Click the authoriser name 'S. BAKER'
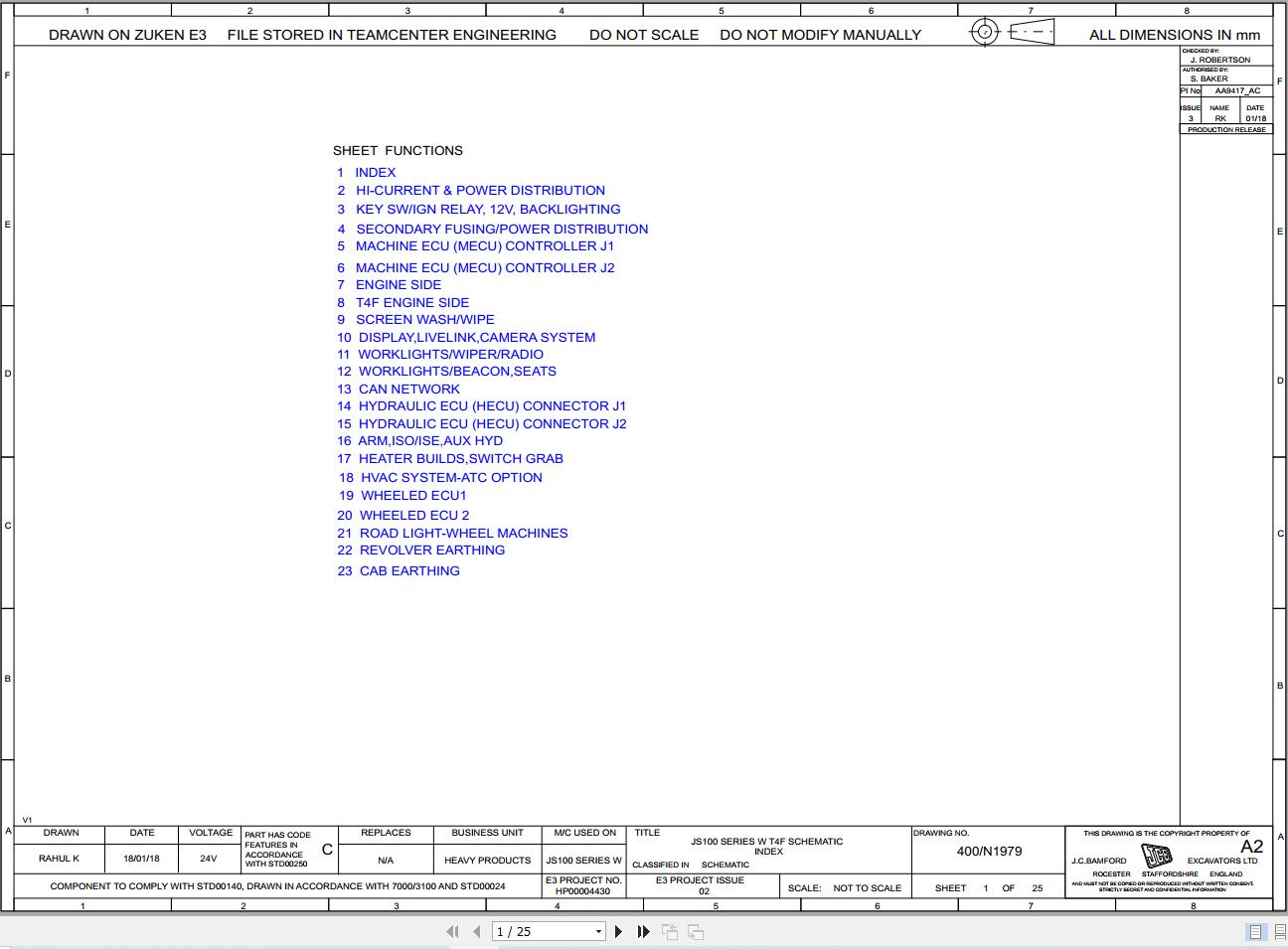 point(1208,79)
